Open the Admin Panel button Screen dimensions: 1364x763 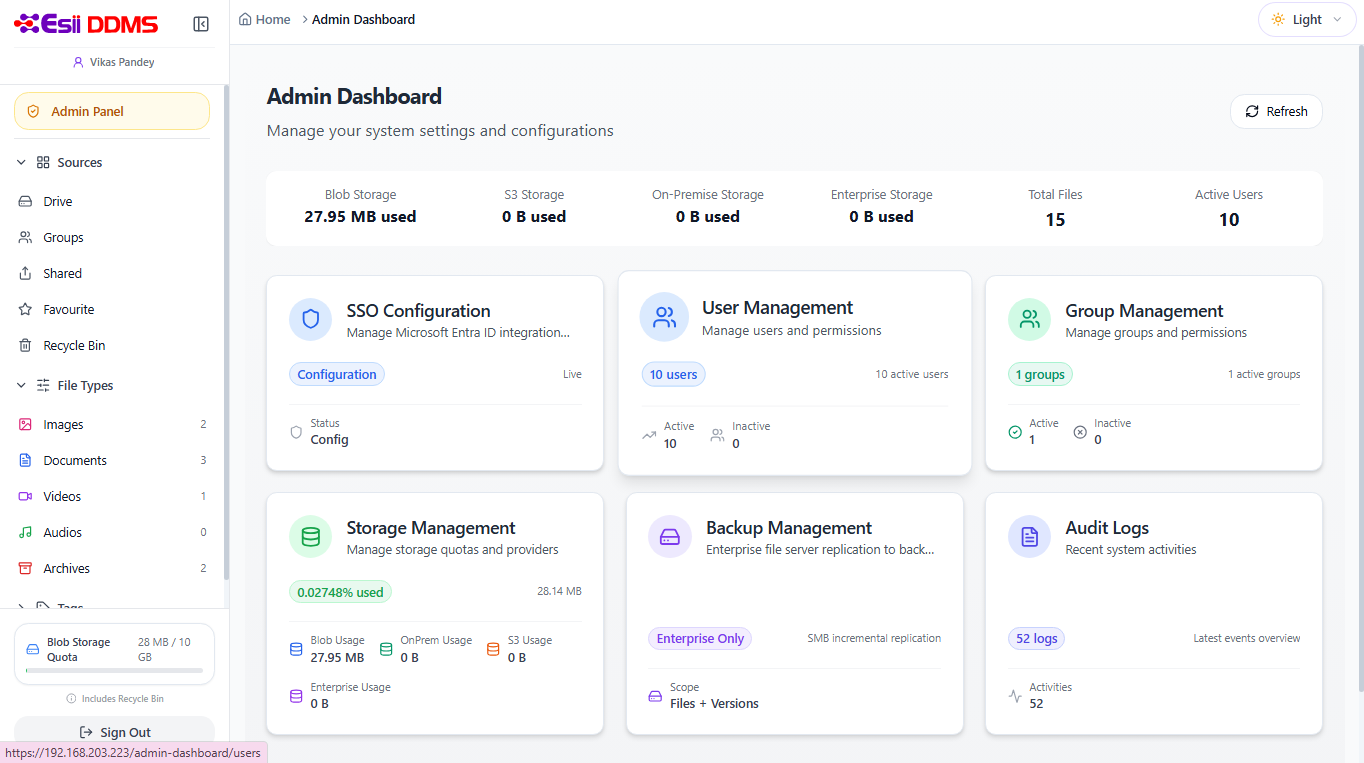point(112,111)
